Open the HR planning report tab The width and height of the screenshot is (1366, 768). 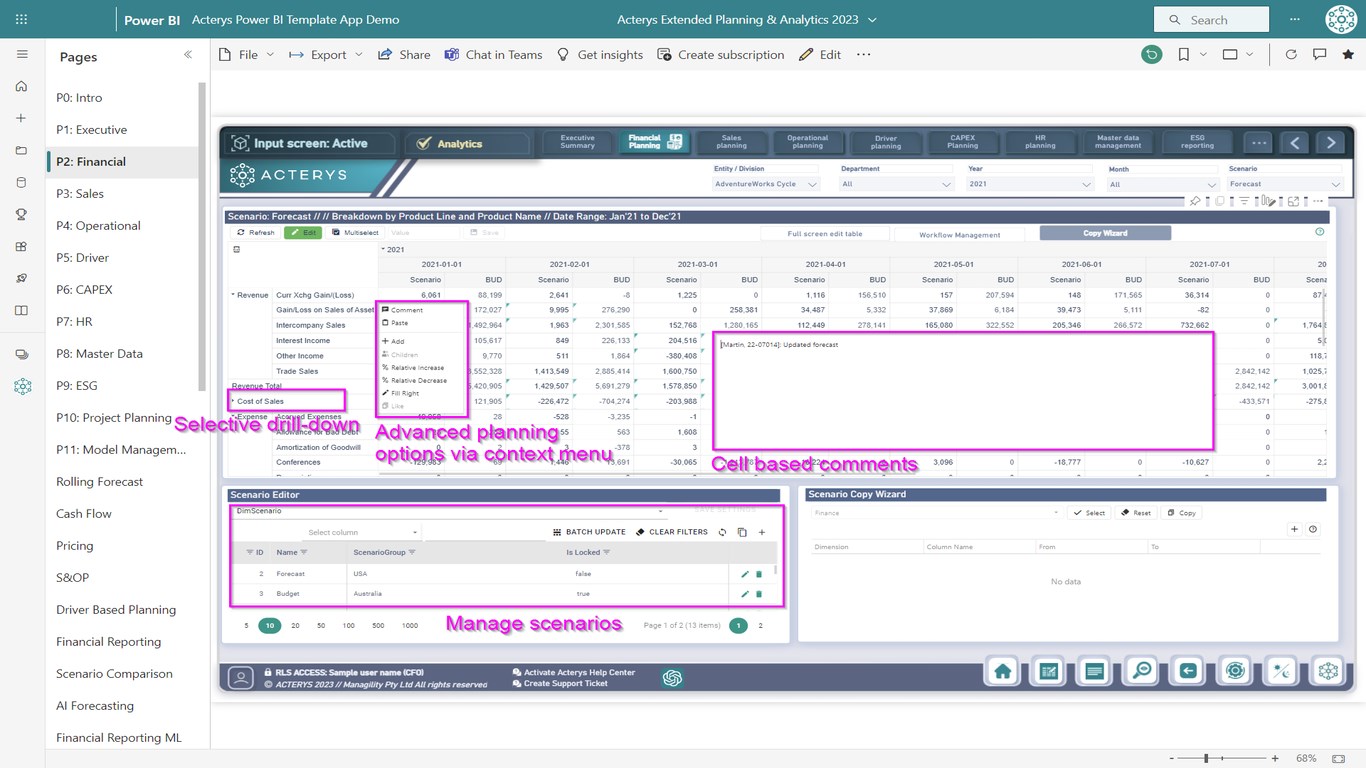(x=1040, y=142)
